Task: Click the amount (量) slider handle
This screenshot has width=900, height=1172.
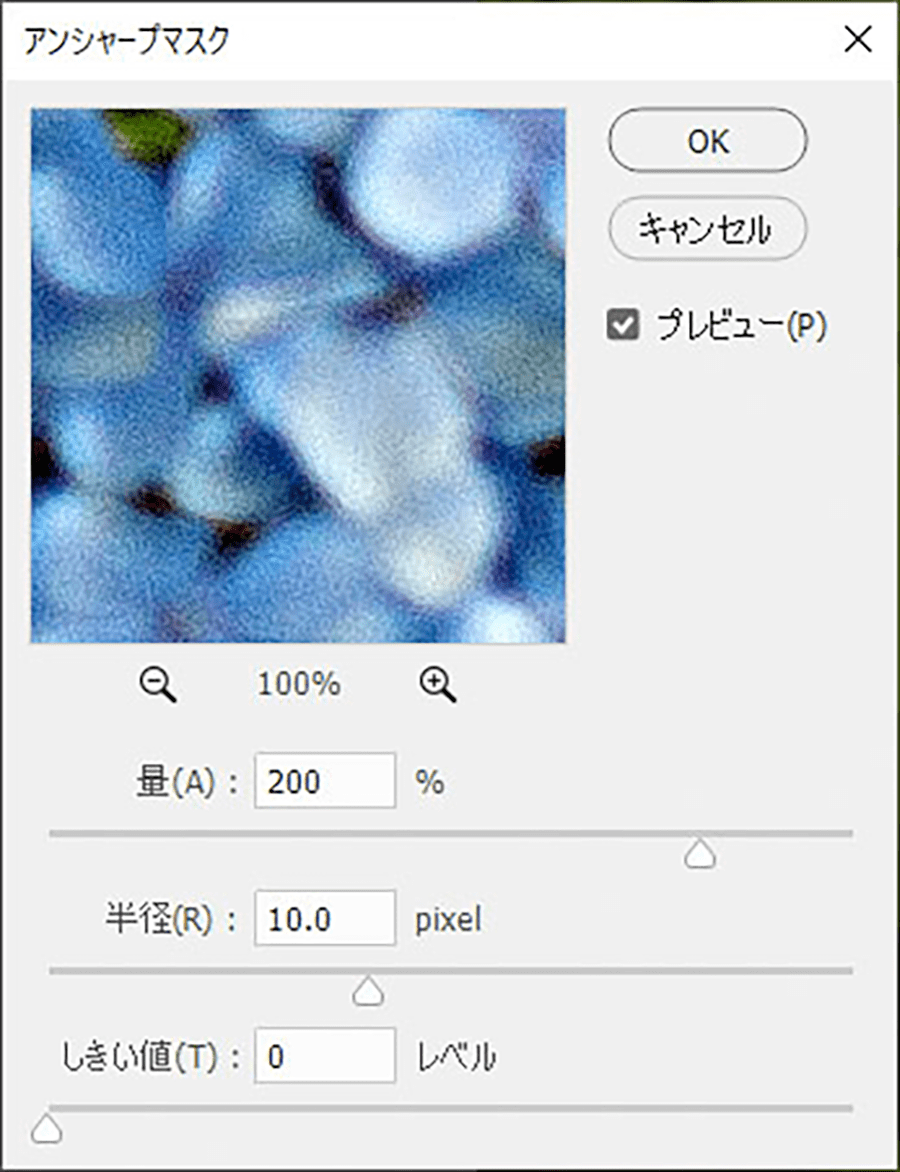Action: pos(700,854)
